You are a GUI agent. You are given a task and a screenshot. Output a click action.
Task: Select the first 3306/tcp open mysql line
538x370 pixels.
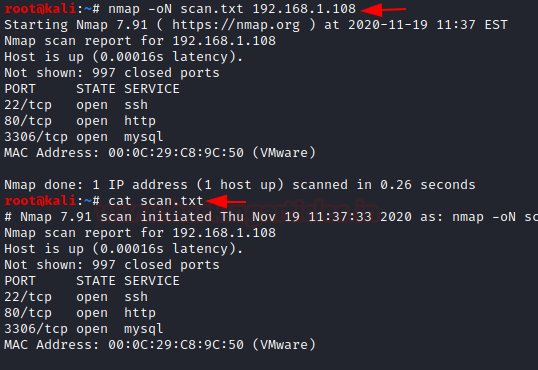click(84, 137)
